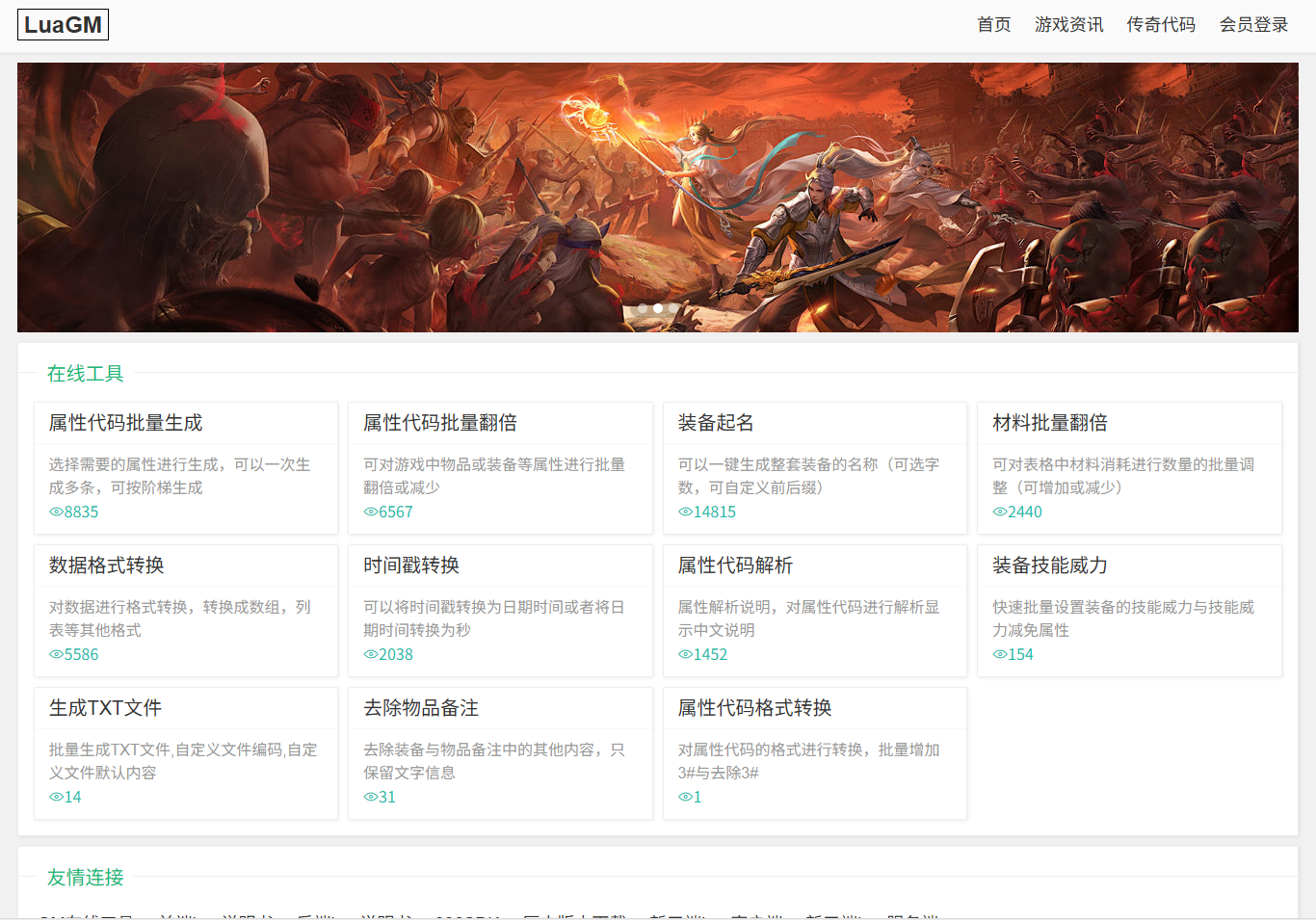Open the 传奇代码 menu item
Screen dimensions: 1316x920
point(1161,25)
